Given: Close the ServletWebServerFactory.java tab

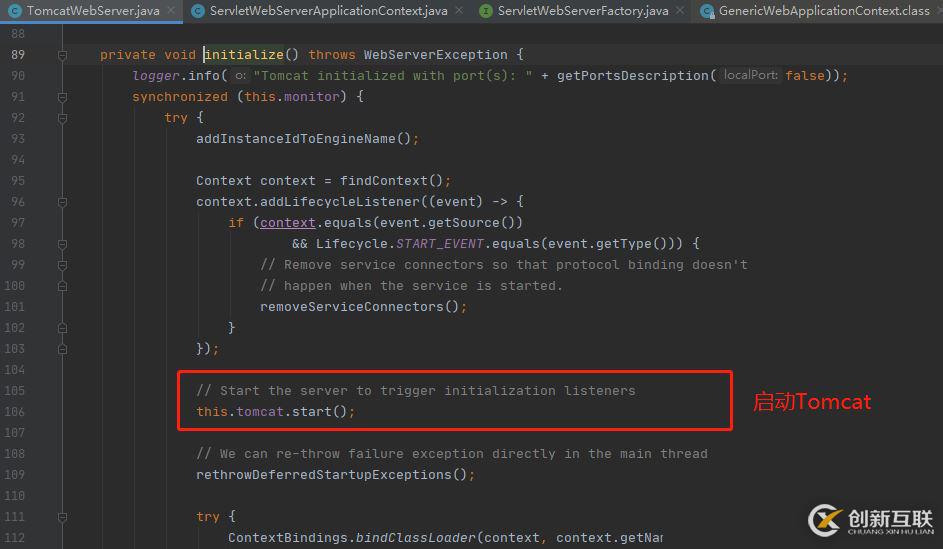Looking at the screenshot, I should pos(680,10).
